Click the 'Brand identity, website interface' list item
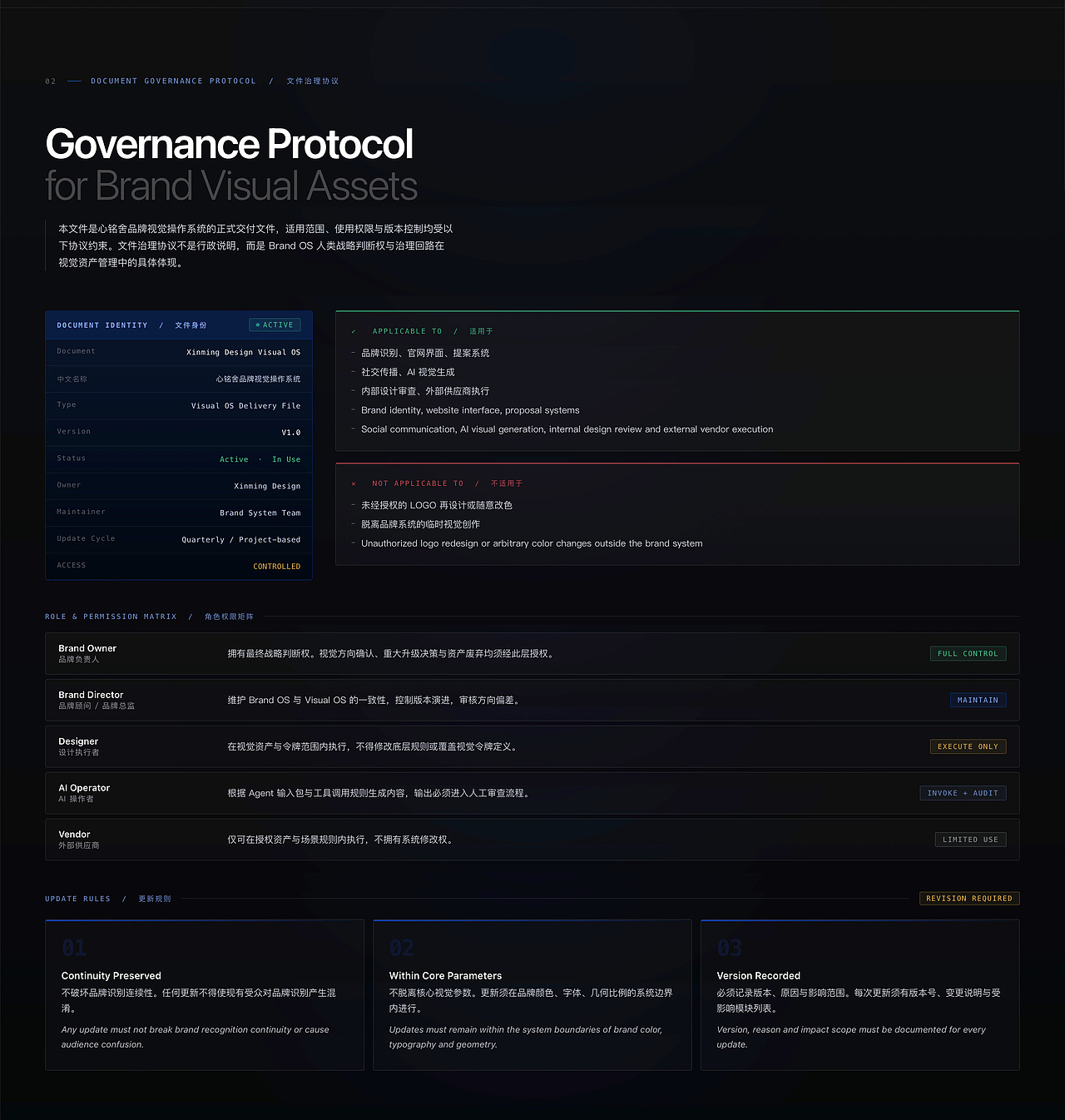The image size is (1065, 1120). pyautogui.click(x=470, y=410)
